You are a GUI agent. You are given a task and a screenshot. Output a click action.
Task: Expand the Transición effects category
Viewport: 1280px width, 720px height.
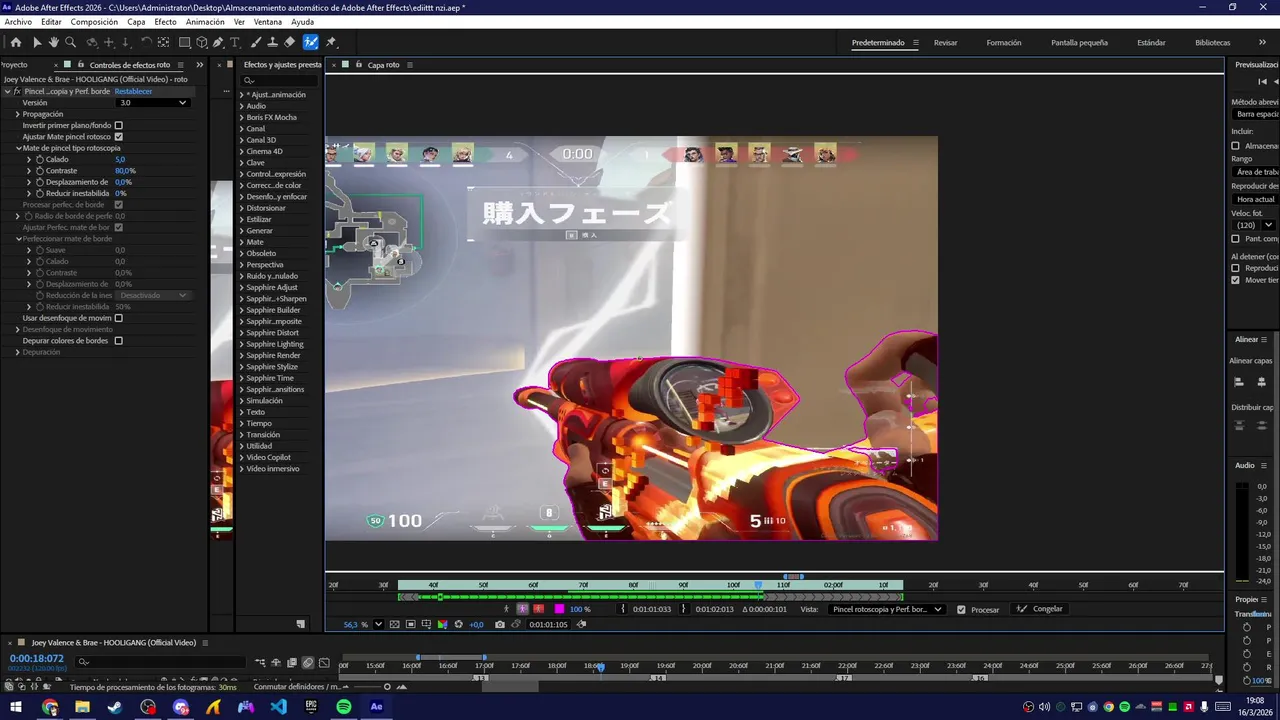click(x=241, y=435)
